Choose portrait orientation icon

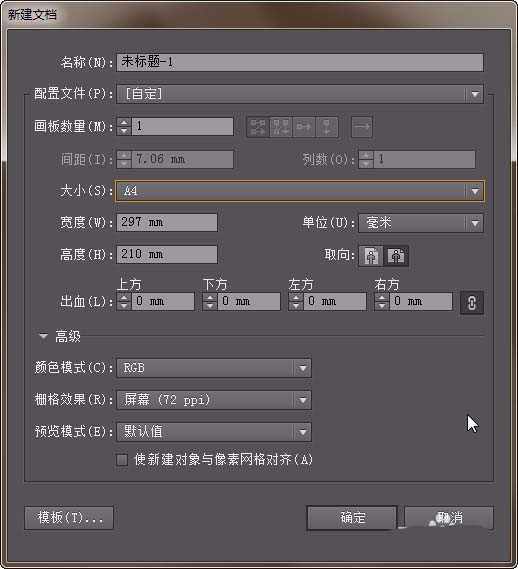point(371,256)
